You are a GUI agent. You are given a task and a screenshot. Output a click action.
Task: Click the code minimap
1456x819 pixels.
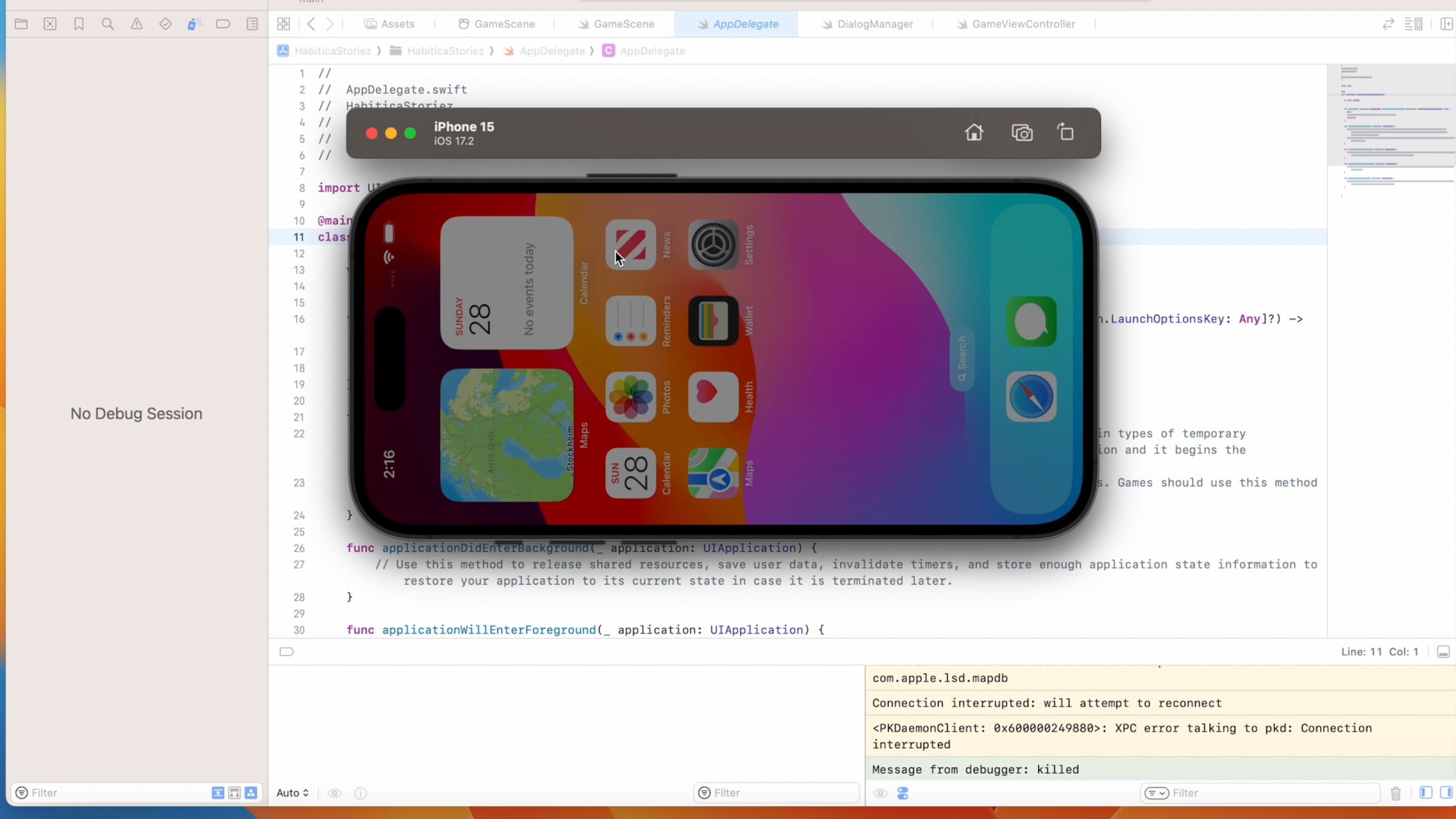coord(1391,351)
